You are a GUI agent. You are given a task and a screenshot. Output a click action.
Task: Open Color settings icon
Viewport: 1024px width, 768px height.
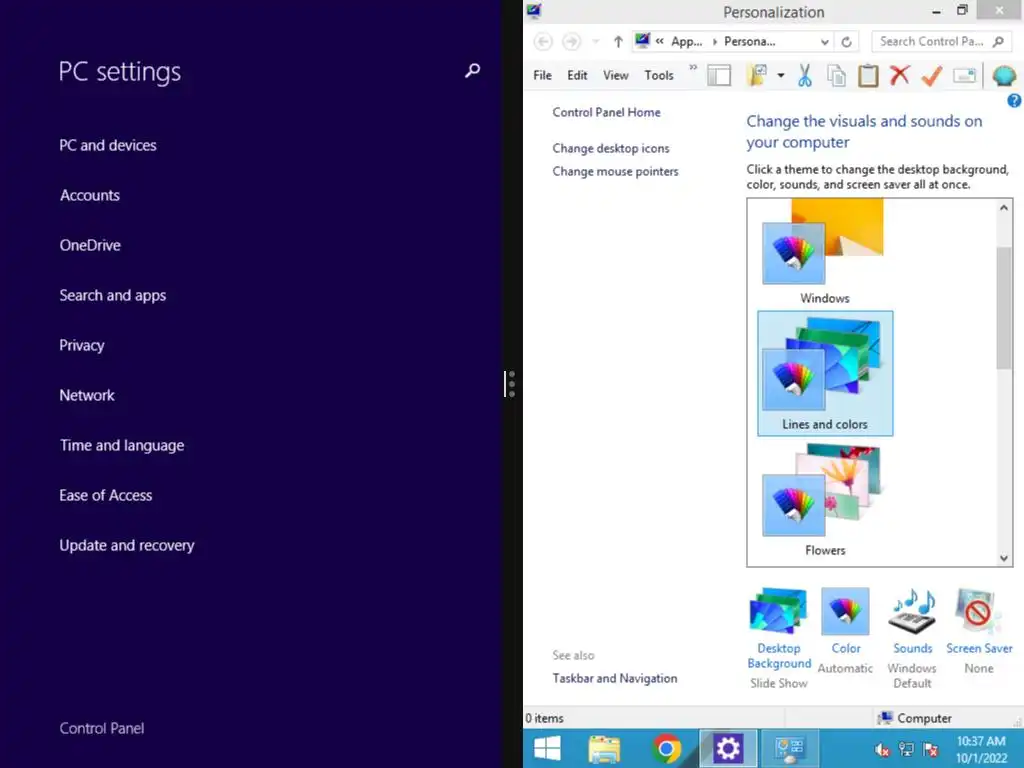pos(845,611)
